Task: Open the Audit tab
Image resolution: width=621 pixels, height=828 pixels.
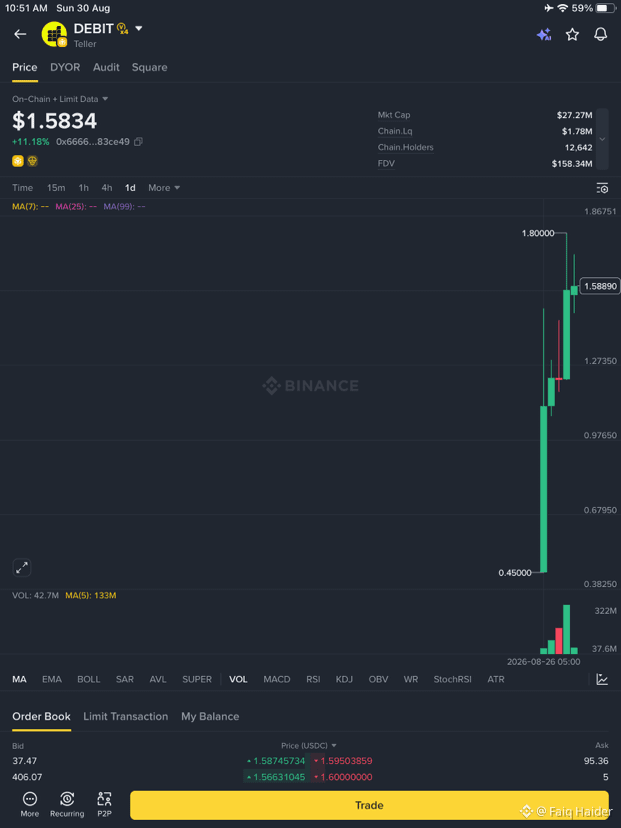Action: point(106,68)
